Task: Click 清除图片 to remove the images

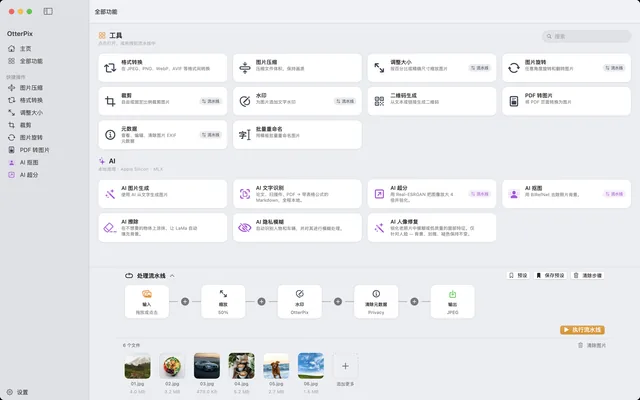Action: tap(592, 345)
